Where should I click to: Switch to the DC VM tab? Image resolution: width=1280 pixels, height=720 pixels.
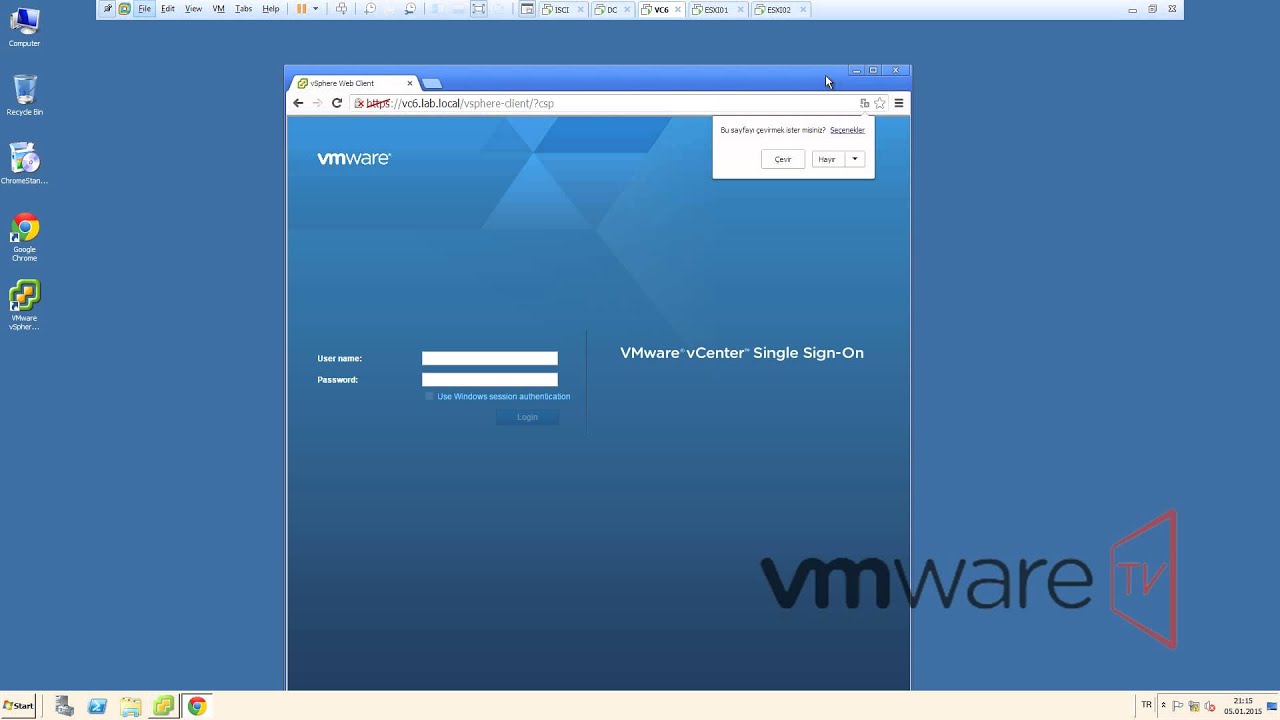tap(612, 10)
